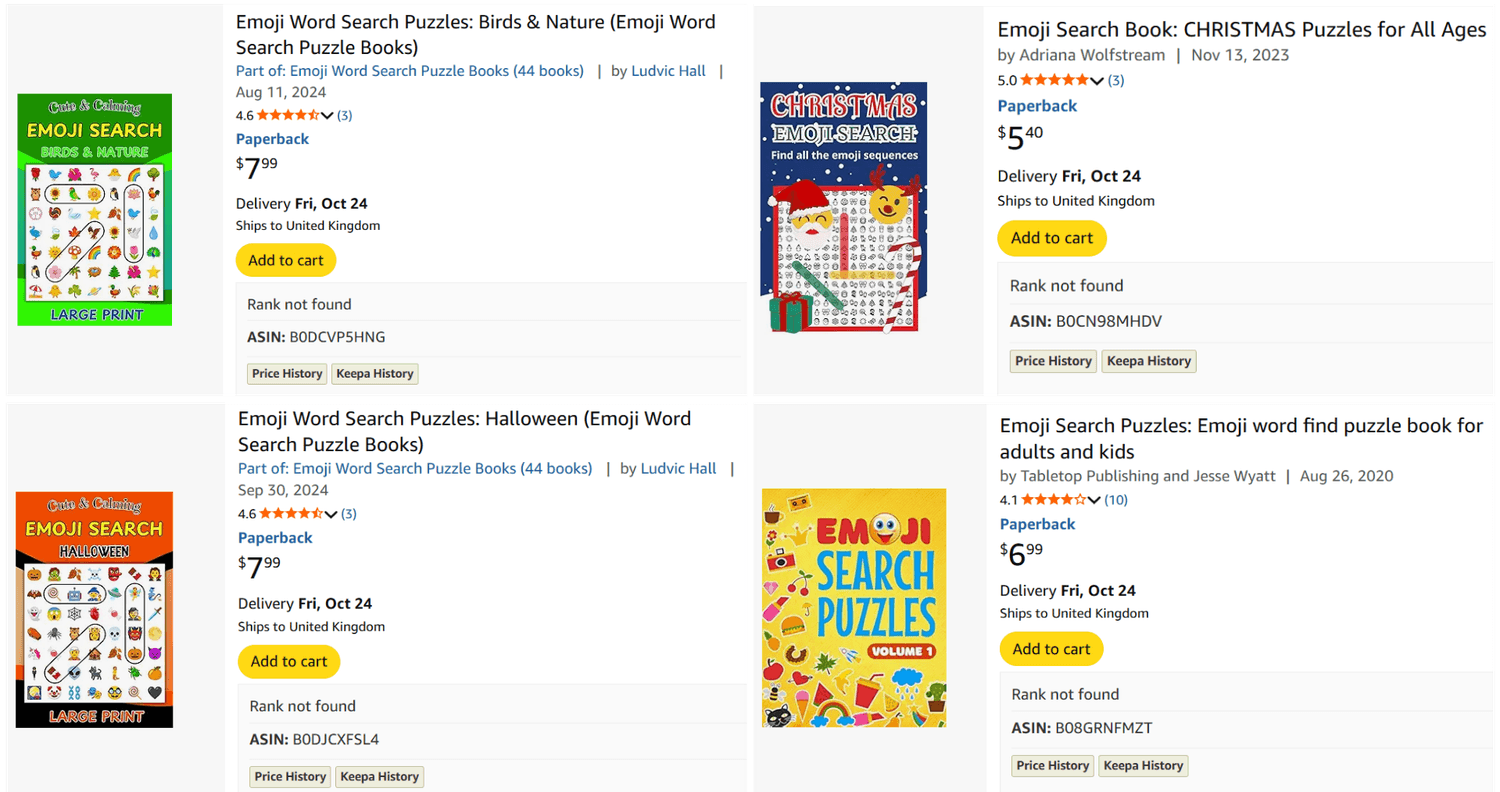This screenshot has width=1500, height=792.
Task: Click the Halloween Emoji Search cover image
Action: [95, 609]
